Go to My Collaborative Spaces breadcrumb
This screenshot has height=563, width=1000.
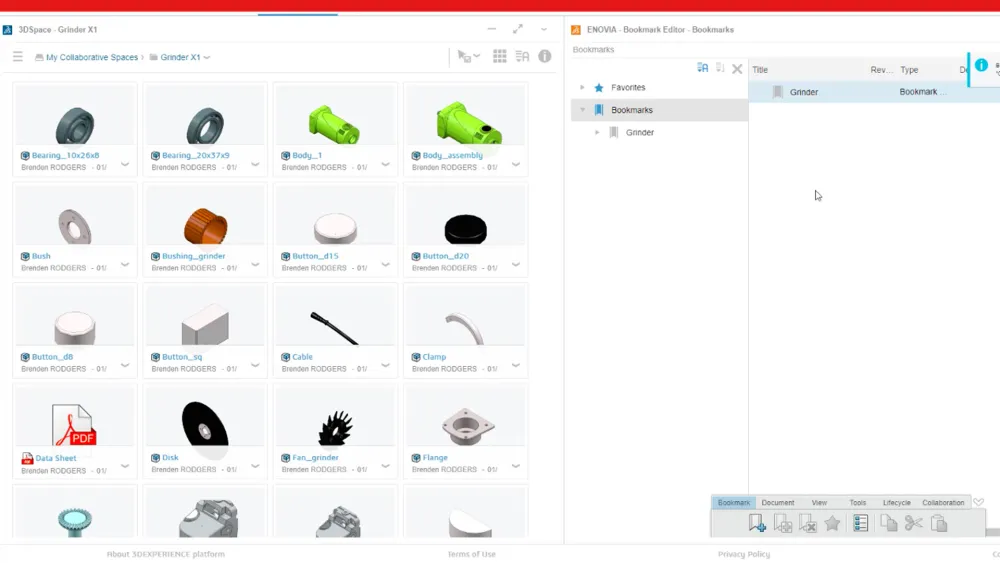[92, 57]
